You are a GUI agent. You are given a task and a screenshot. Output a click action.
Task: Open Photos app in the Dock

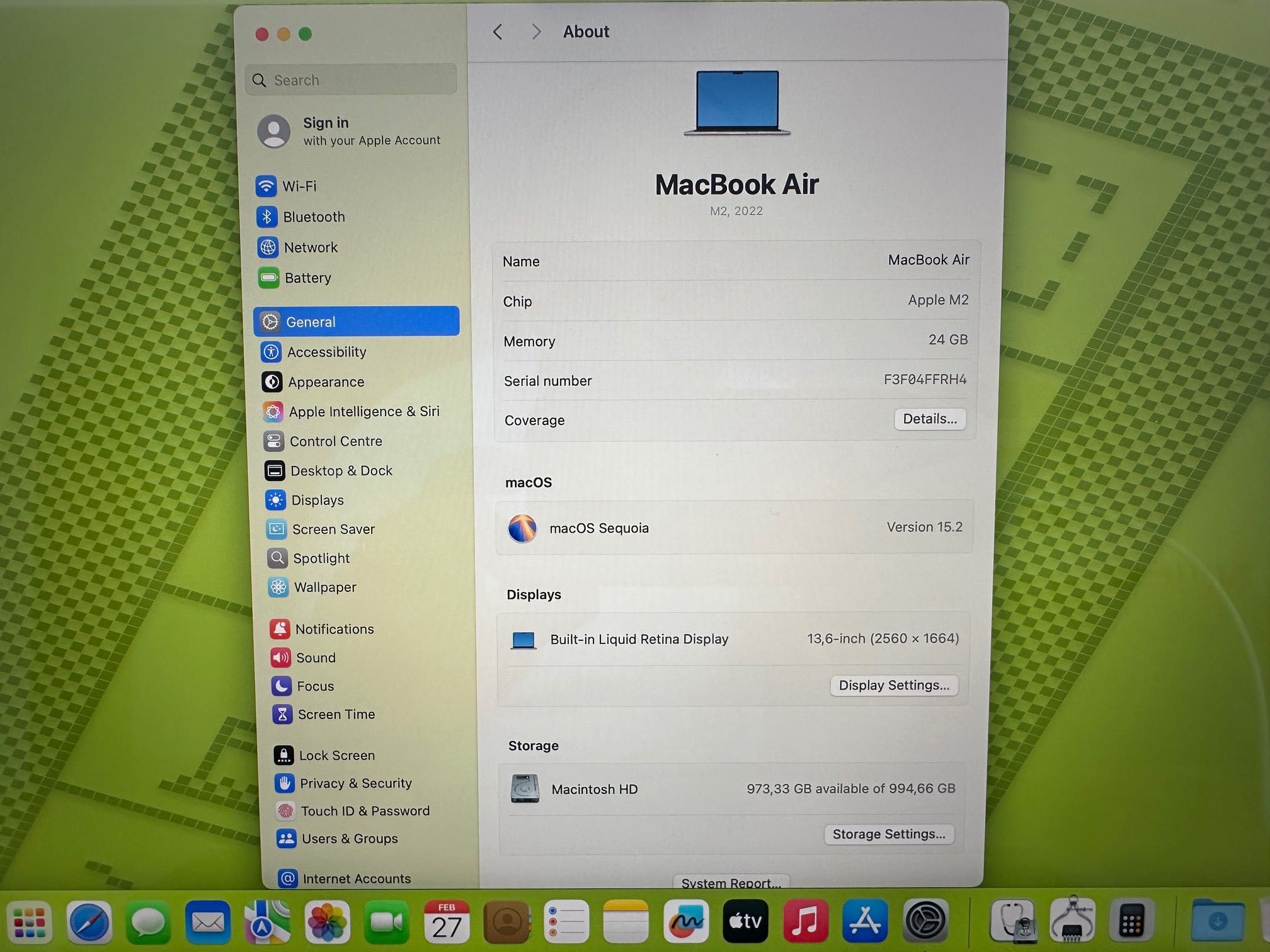(x=326, y=922)
